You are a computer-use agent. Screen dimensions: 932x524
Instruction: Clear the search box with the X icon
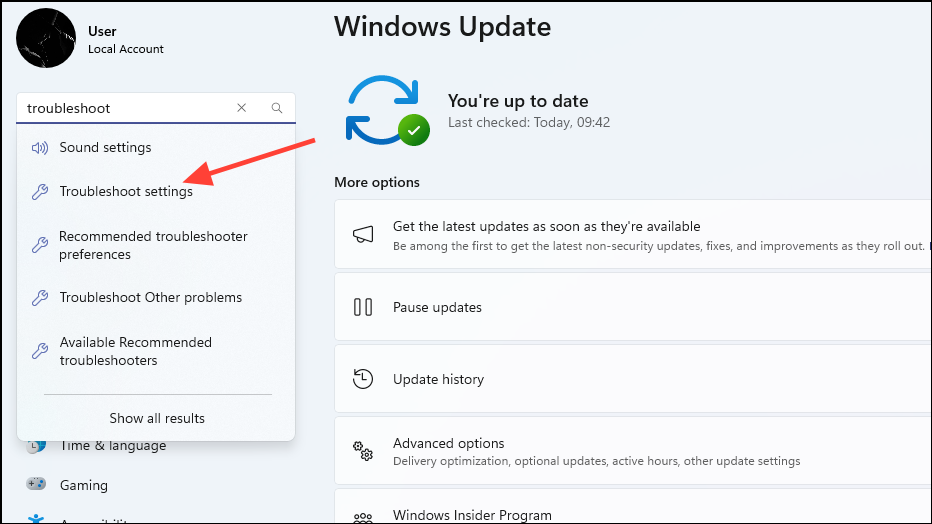pos(241,108)
